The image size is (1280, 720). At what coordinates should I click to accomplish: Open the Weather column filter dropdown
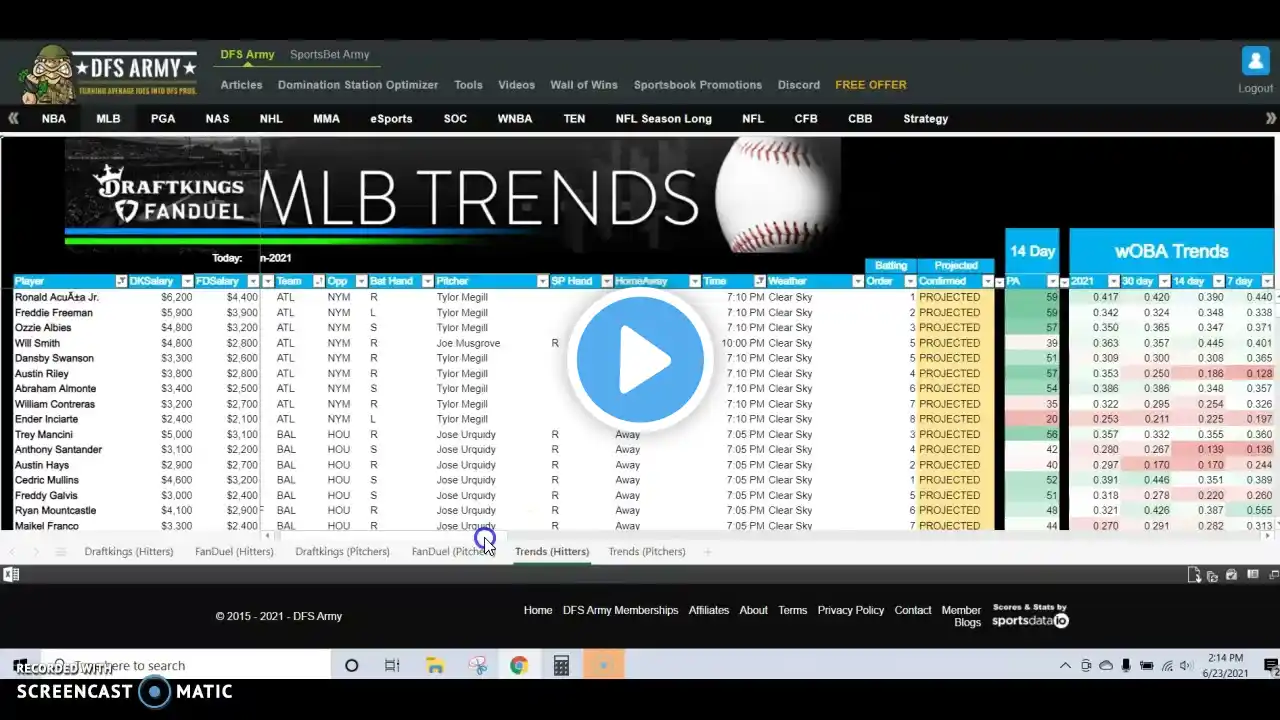857,282
